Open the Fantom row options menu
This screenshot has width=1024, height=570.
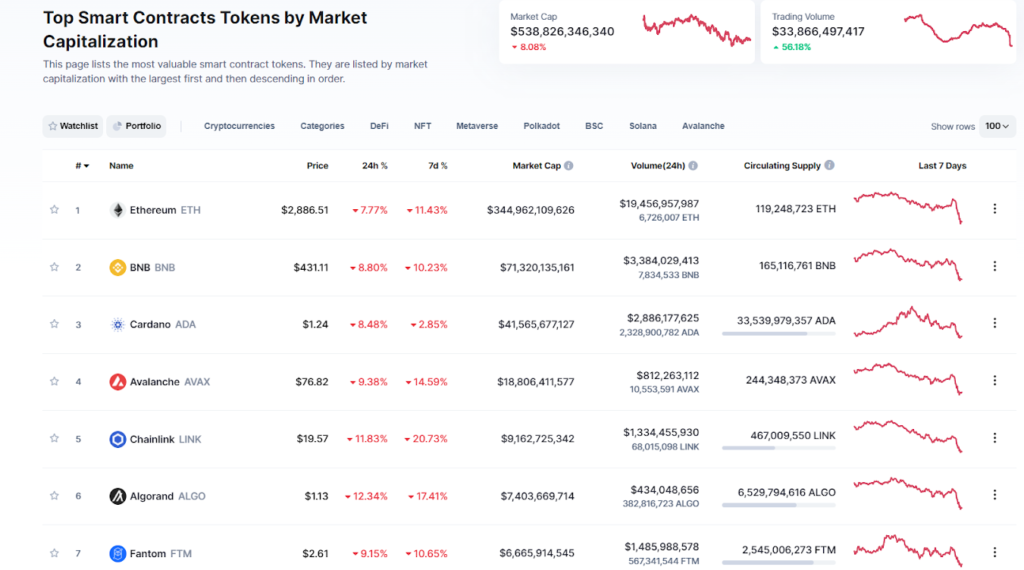coord(995,552)
